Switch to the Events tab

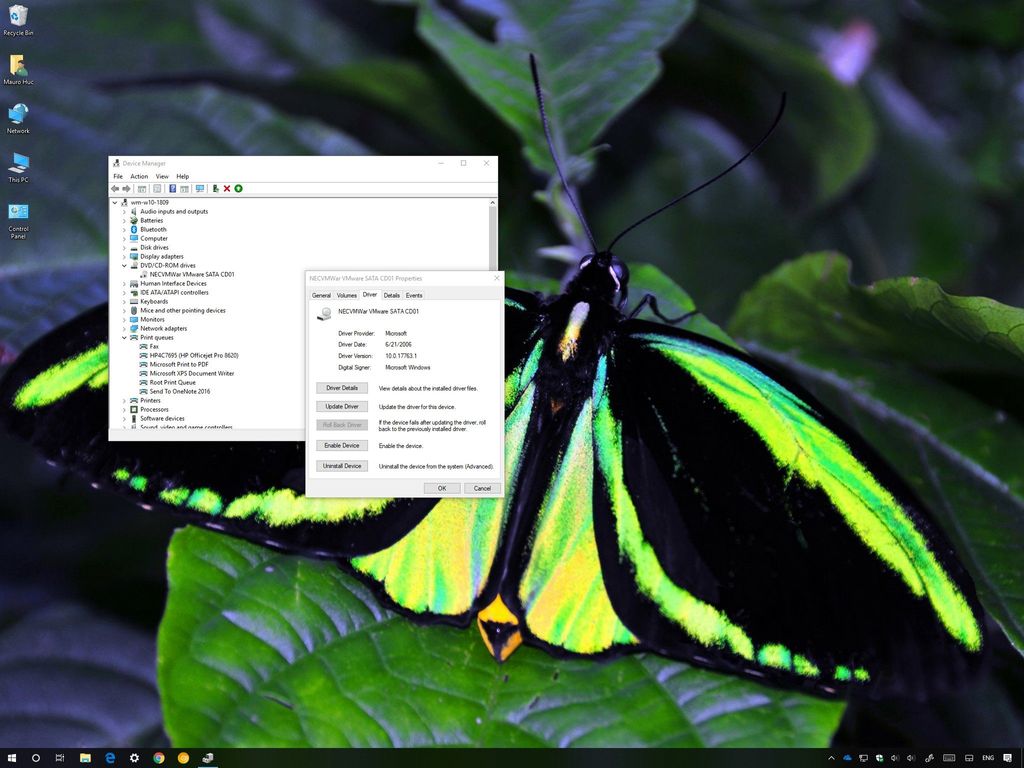[x=415, y=295]
